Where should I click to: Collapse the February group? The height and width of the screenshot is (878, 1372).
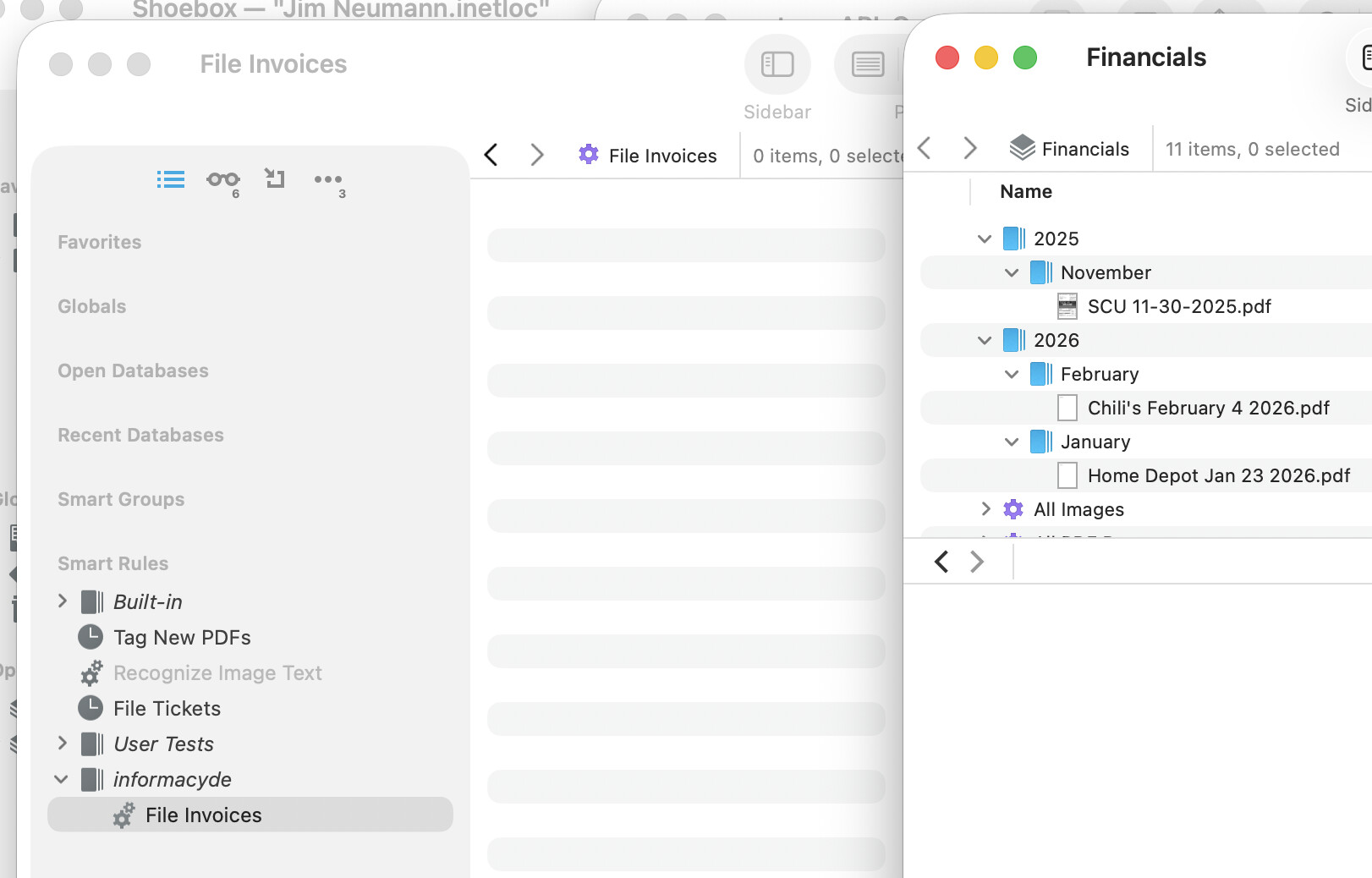[x=1012, y=374]
